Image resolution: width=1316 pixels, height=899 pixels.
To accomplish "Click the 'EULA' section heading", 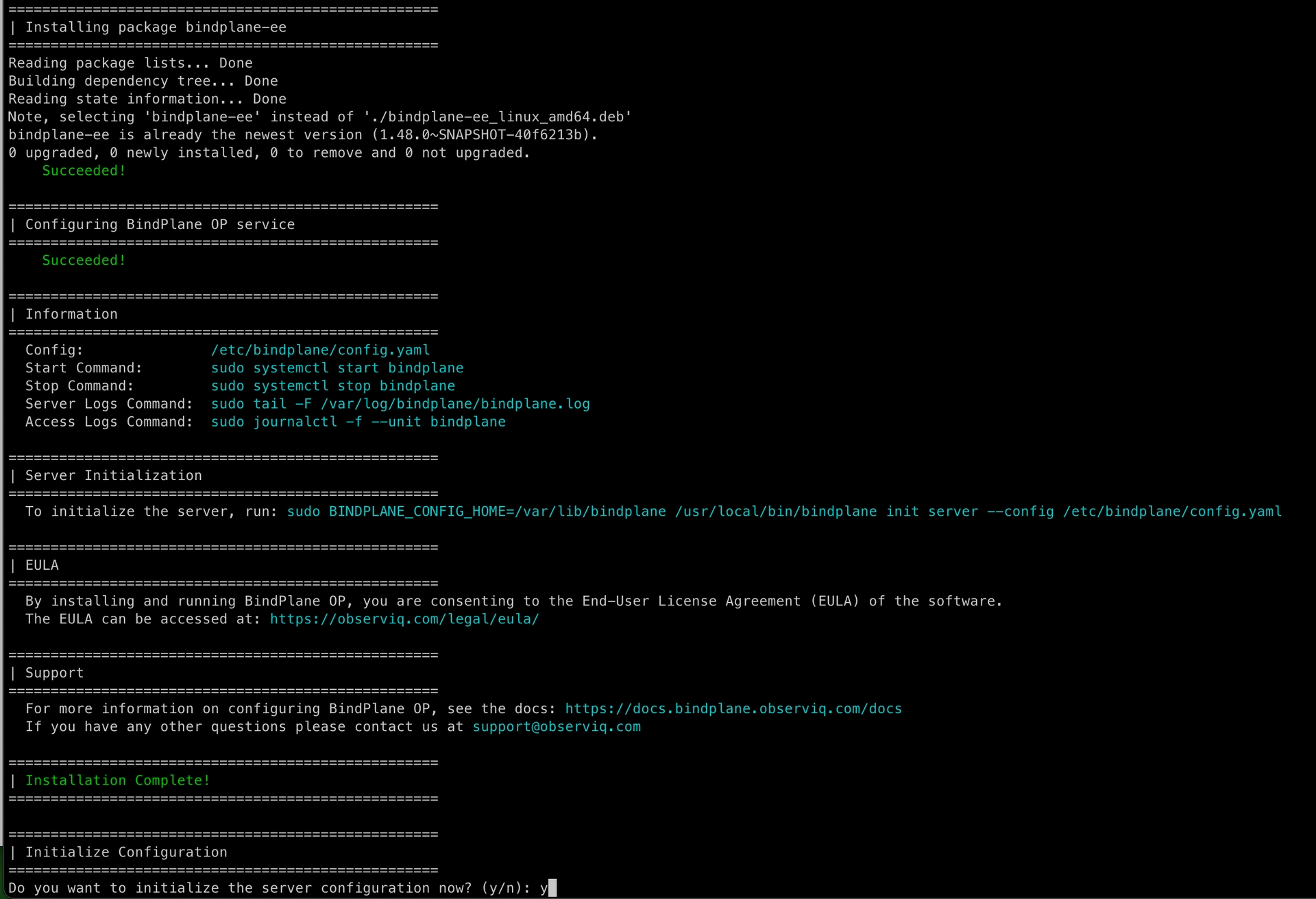I will point(42,566).
